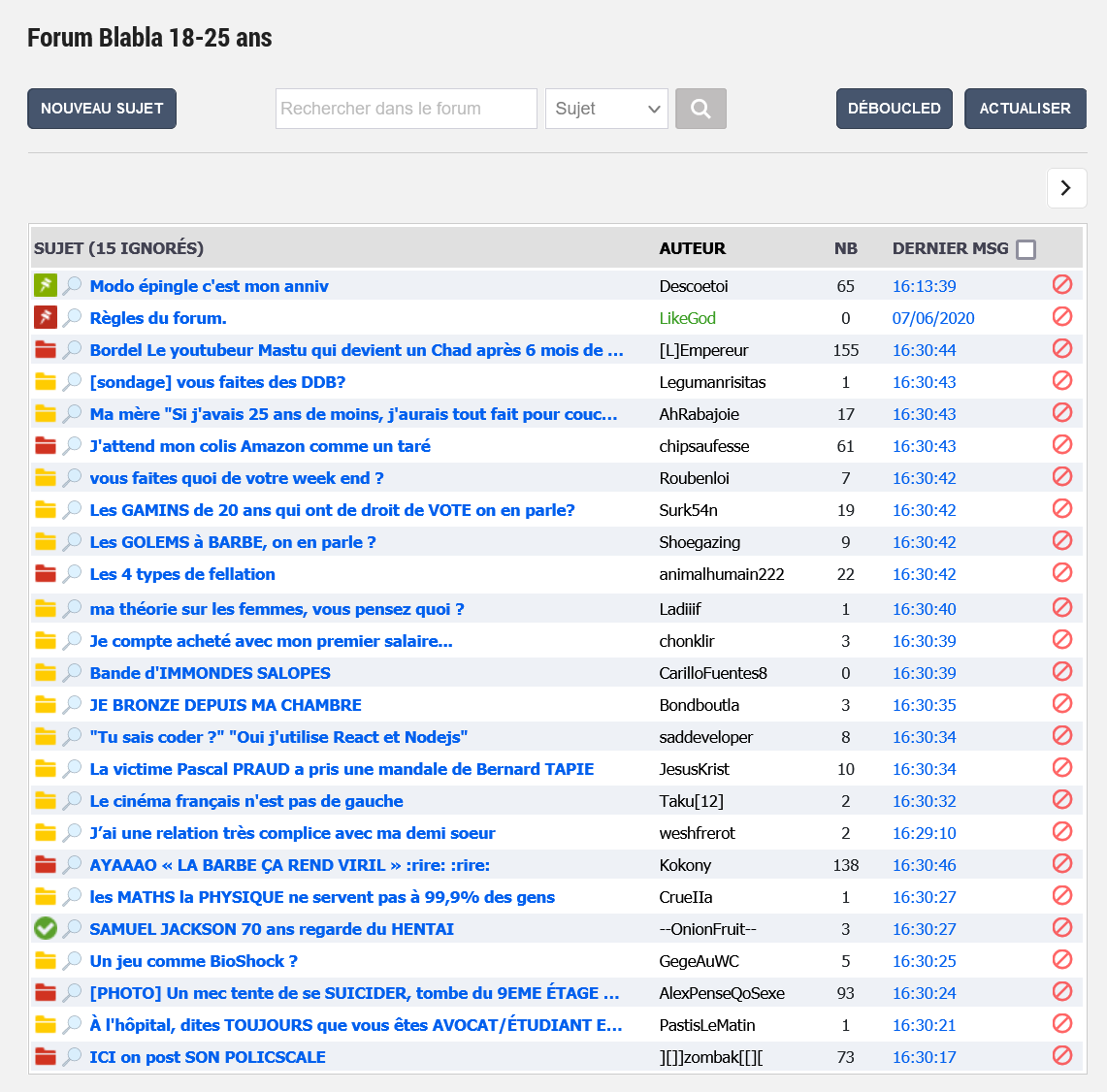This screenshot has width=1107, height=1092.
Task: Ignore the Modo épingle c'est mon anniv topic
Action: pos(1061,284)
